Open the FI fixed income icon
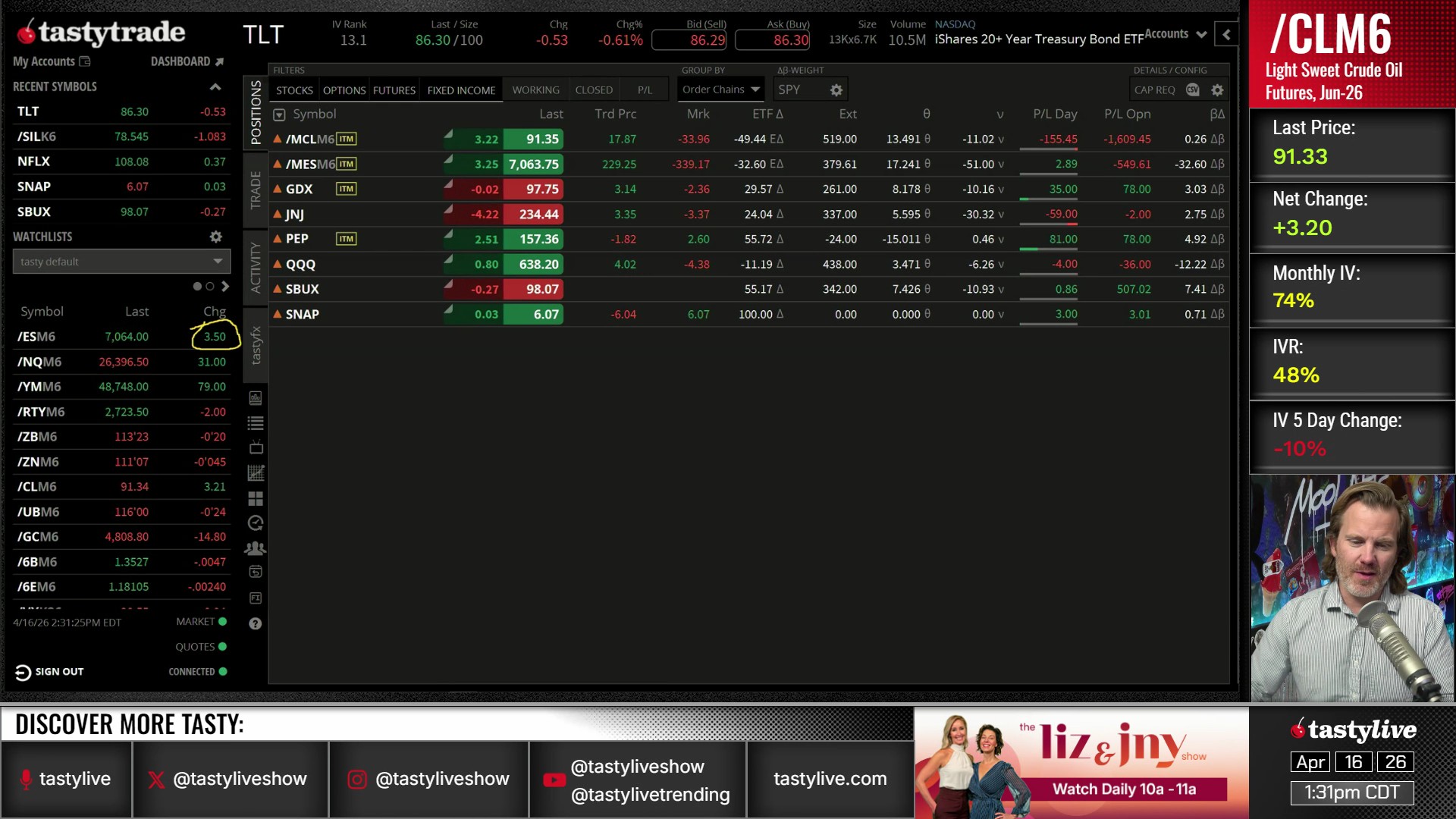The height and width of the screenshot is (819, 1456). tap(256, 598)
